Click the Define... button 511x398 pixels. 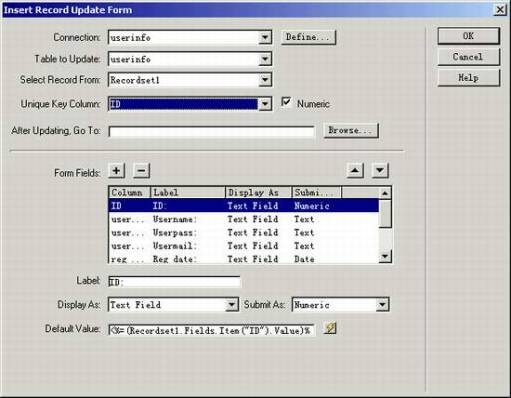coord(308,37)
